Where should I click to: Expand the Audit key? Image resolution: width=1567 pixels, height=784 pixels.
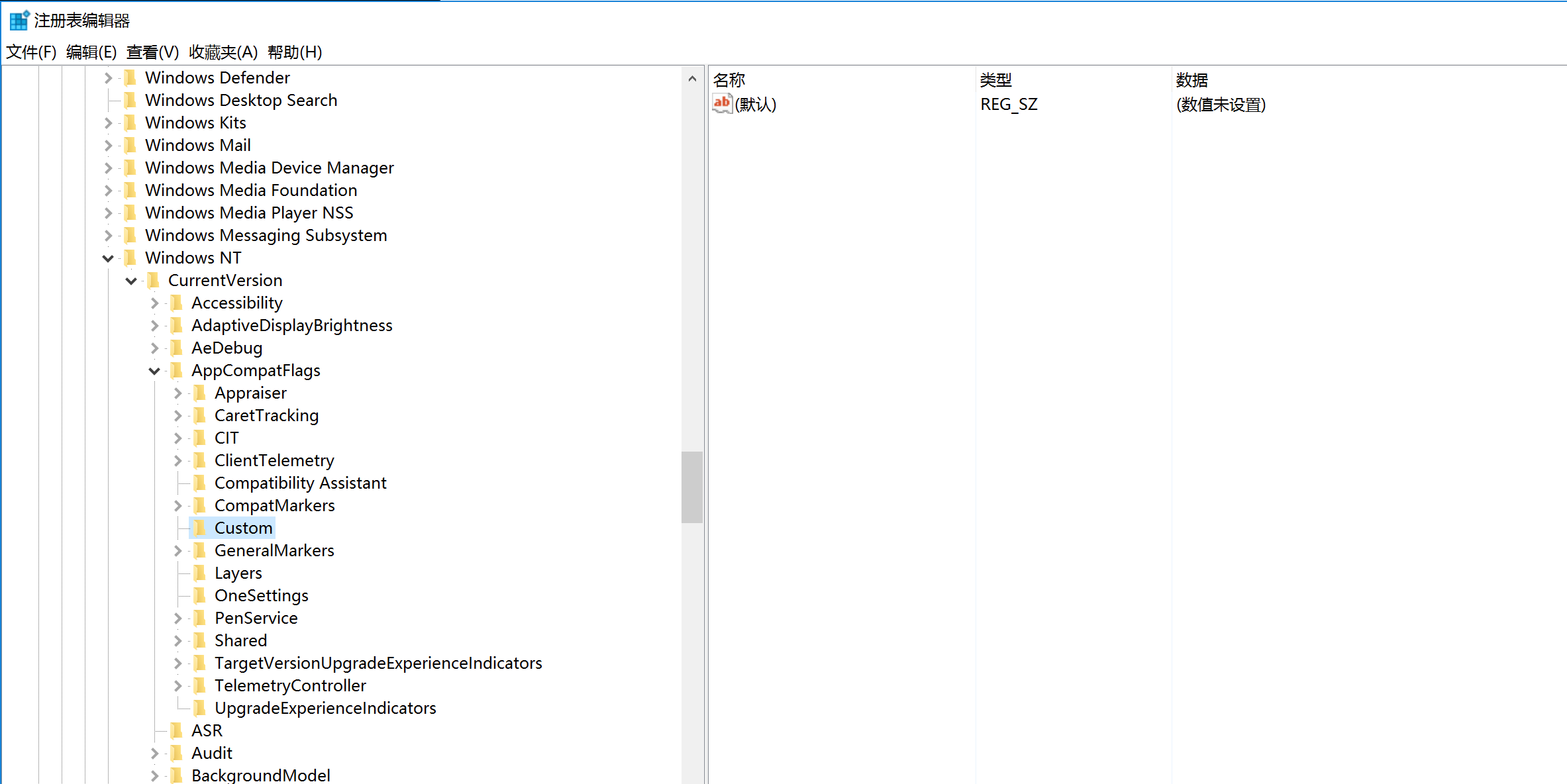154,753
